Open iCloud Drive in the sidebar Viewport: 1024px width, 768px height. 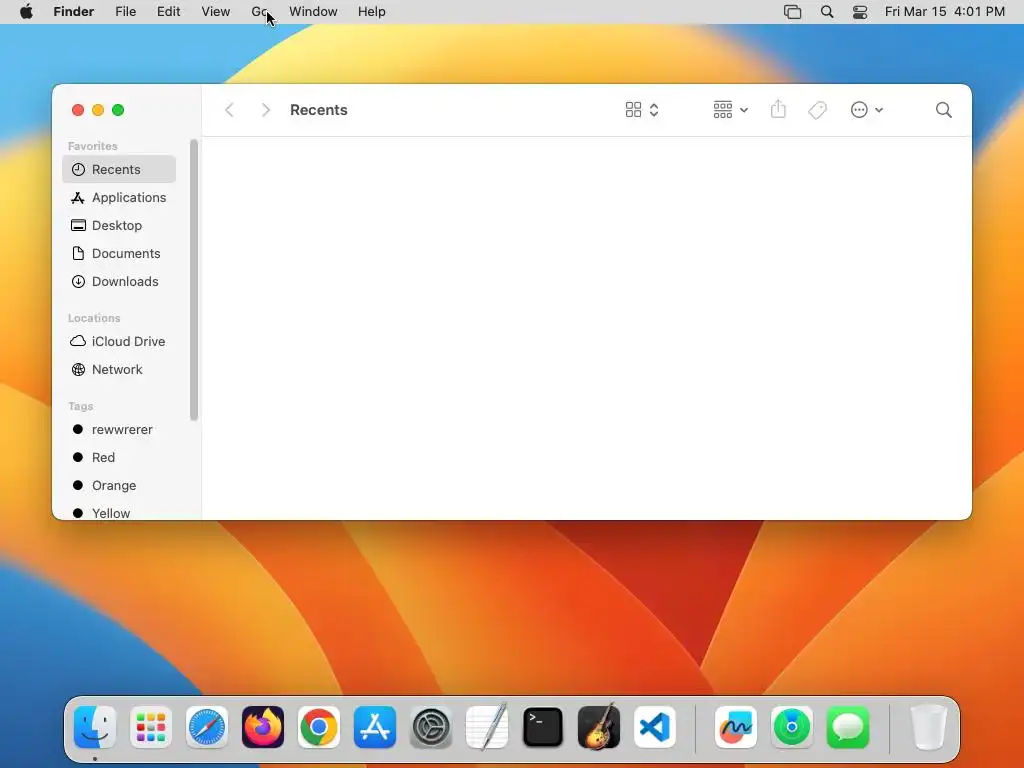click(119, 341)
